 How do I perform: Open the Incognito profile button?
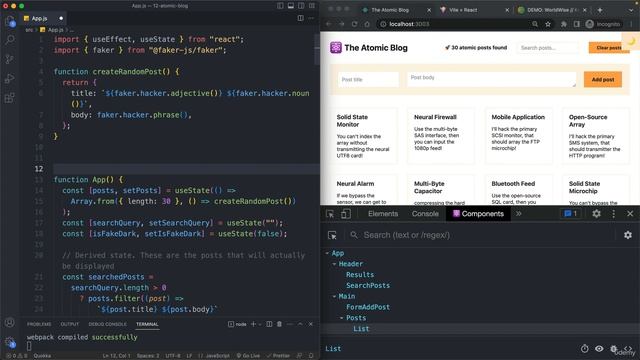(x=603, y=24)
